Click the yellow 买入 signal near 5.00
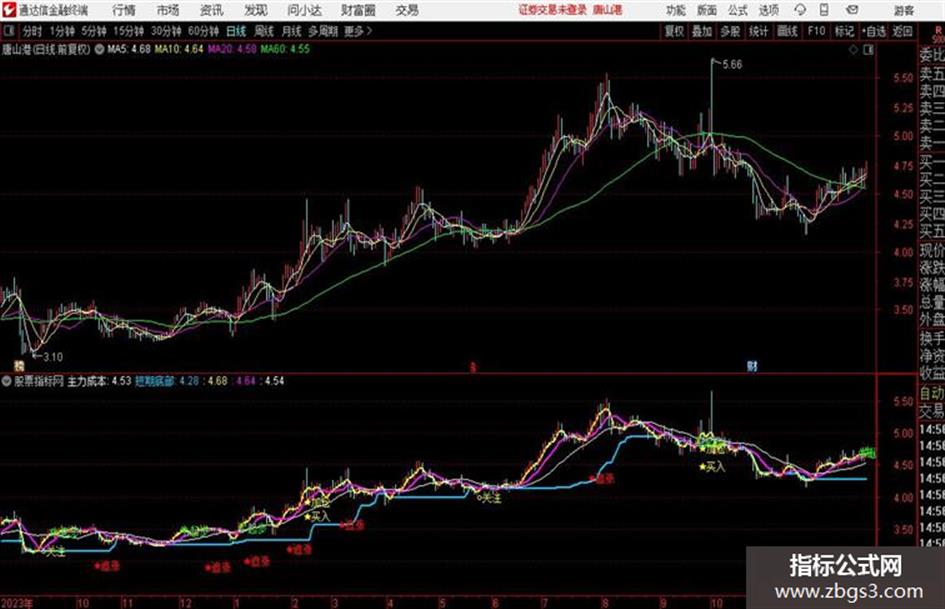Screen dimensions: 945x609 click(x=712, y=467)
